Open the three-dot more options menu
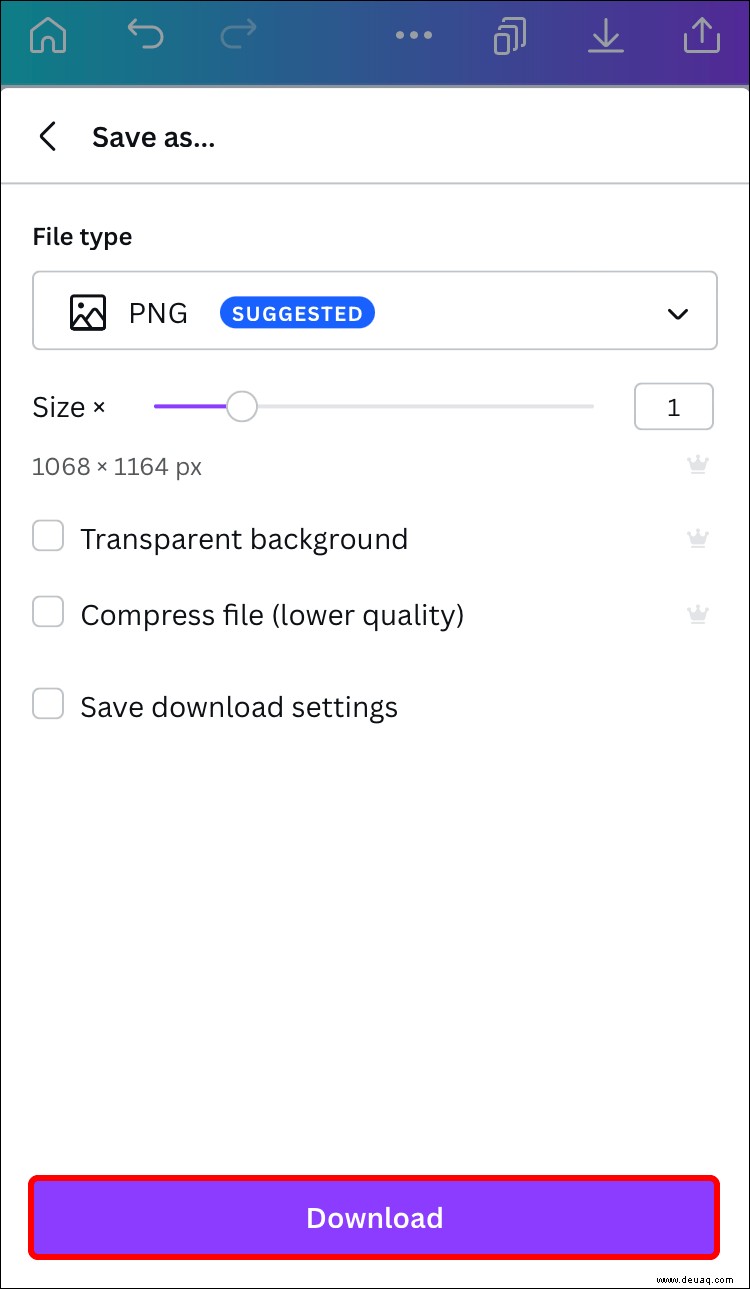 413,36
